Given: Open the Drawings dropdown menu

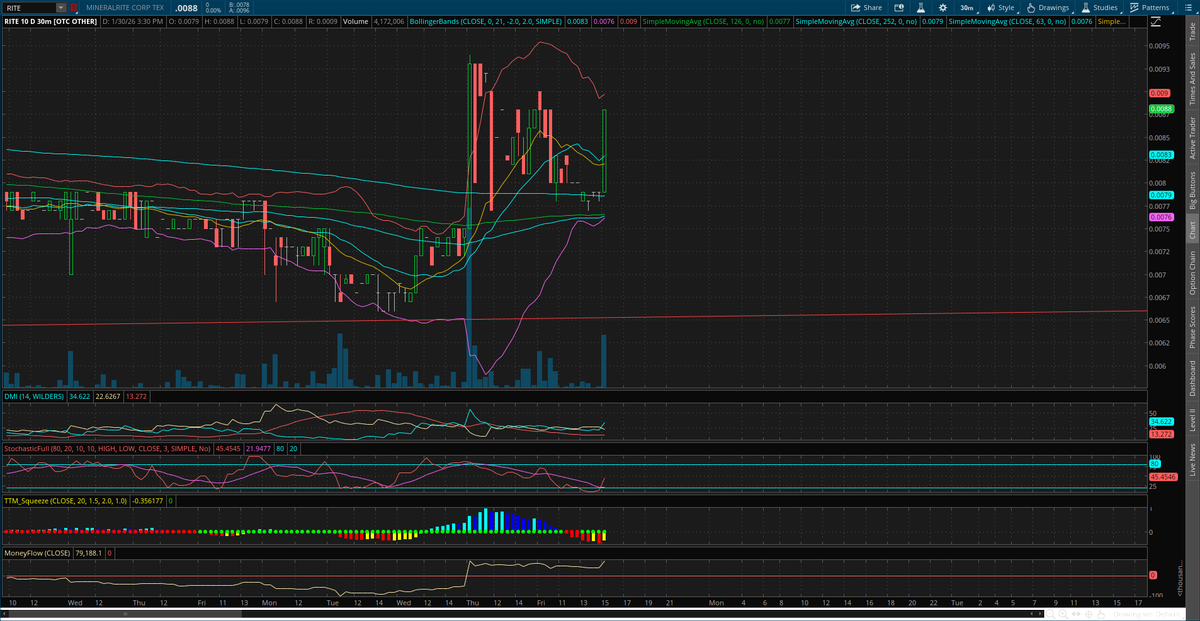Looking at the screenshot, I should (1049, 7).
